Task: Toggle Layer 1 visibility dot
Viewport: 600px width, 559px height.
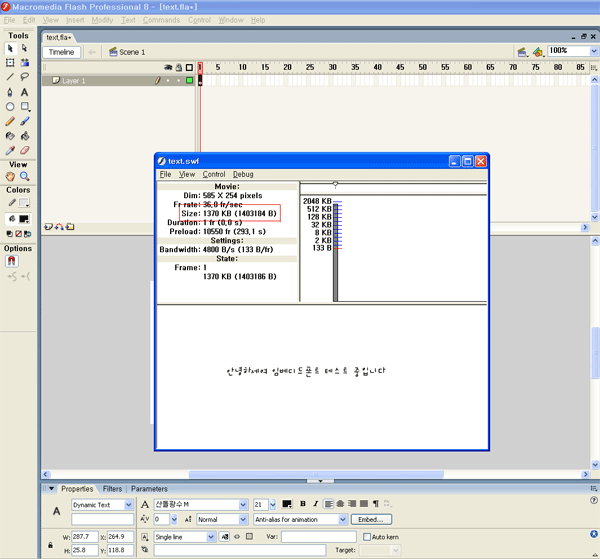Action: [x=168, y=80]
